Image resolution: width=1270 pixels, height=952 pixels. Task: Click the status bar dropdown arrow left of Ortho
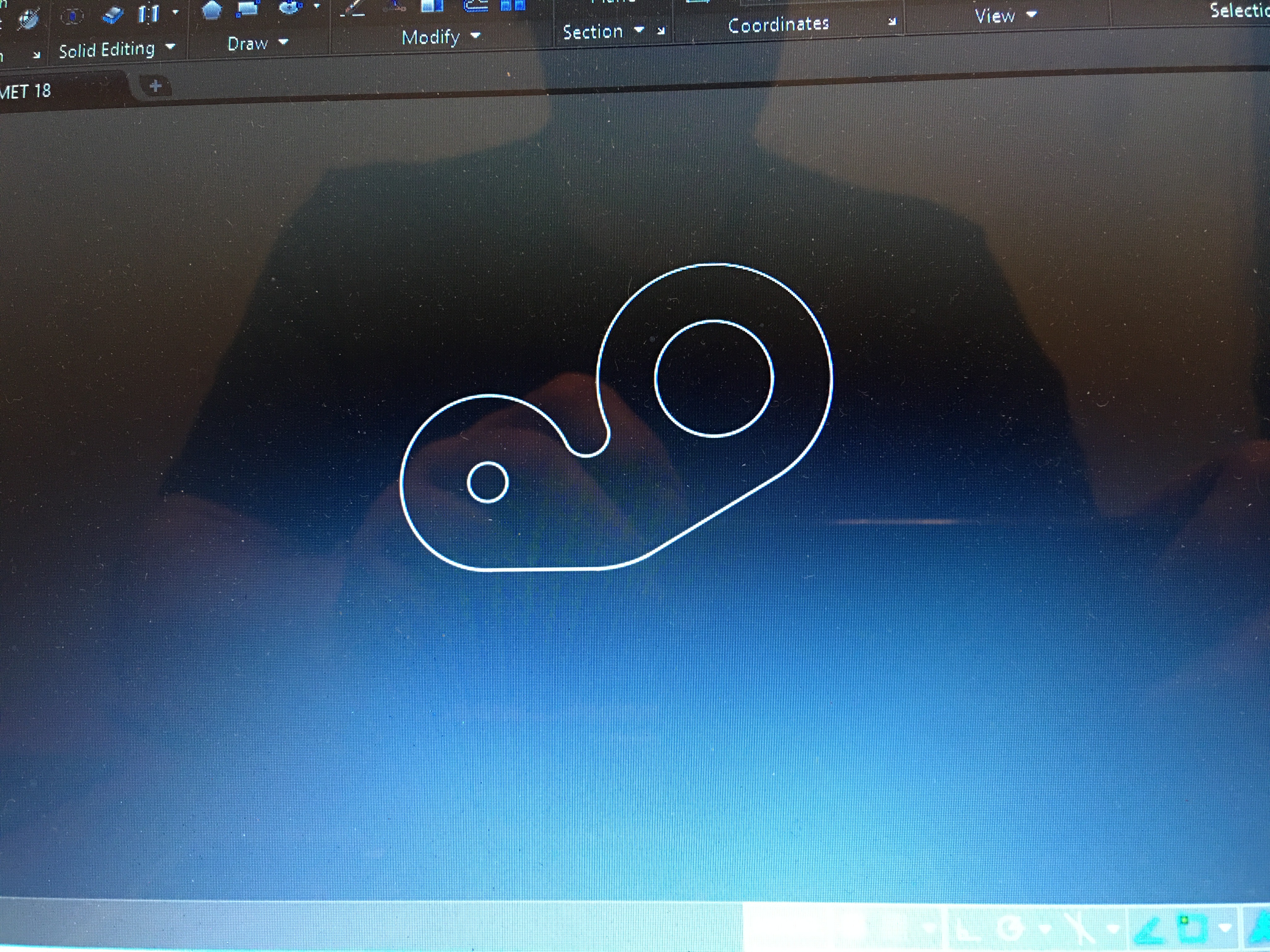[x=929, y=928]
